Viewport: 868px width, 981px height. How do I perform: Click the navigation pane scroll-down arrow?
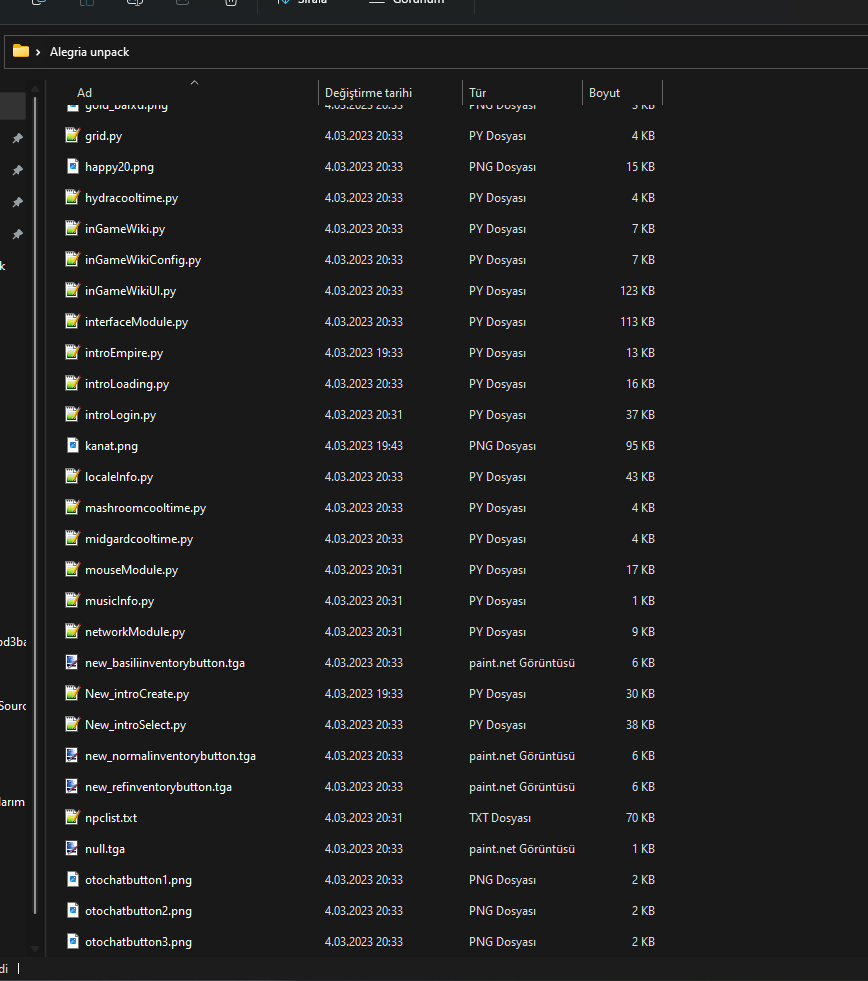pyautogui.click(x=35, y=949)
